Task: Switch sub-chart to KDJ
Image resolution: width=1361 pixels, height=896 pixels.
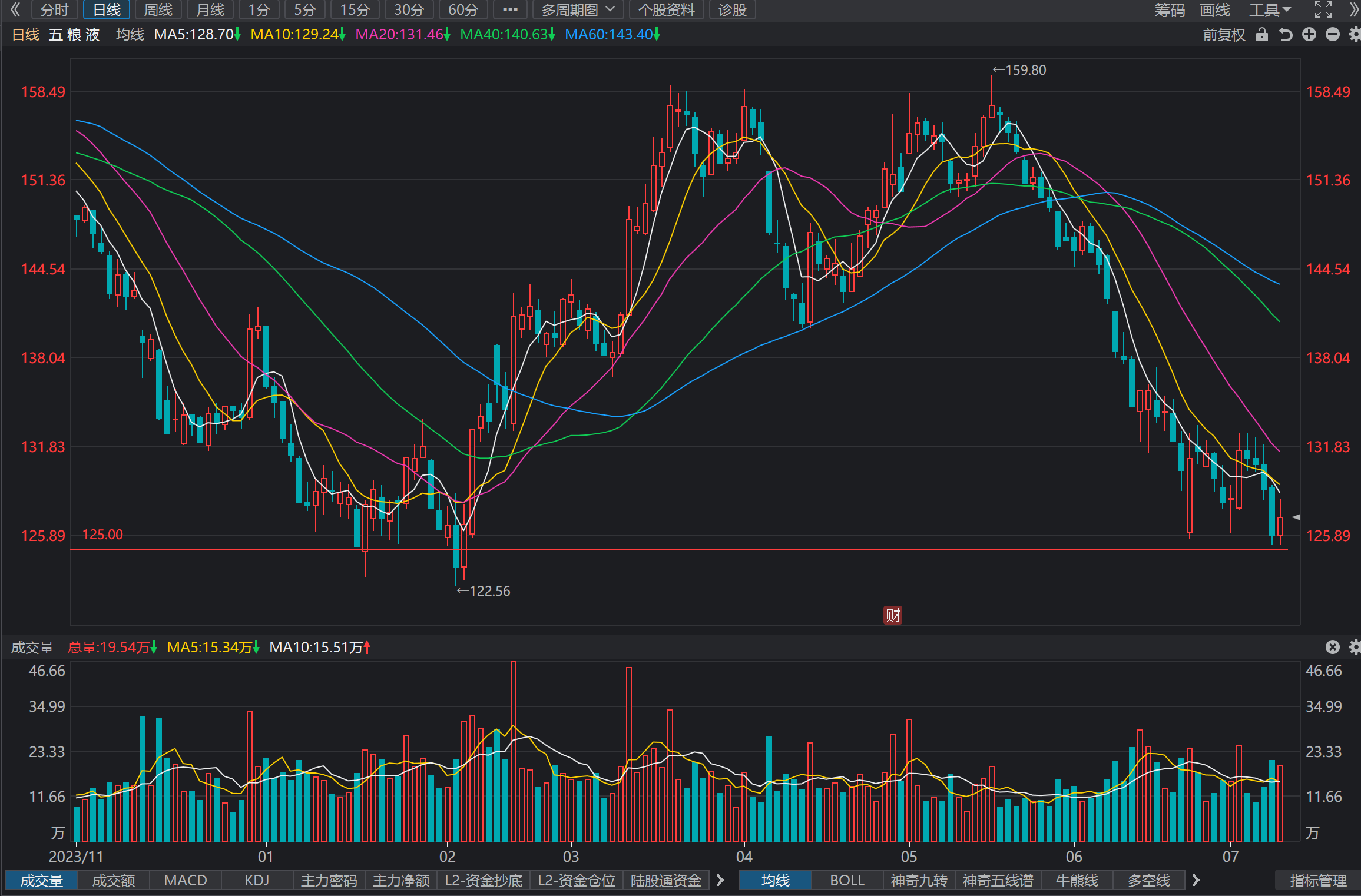Action: click(257, 880)
